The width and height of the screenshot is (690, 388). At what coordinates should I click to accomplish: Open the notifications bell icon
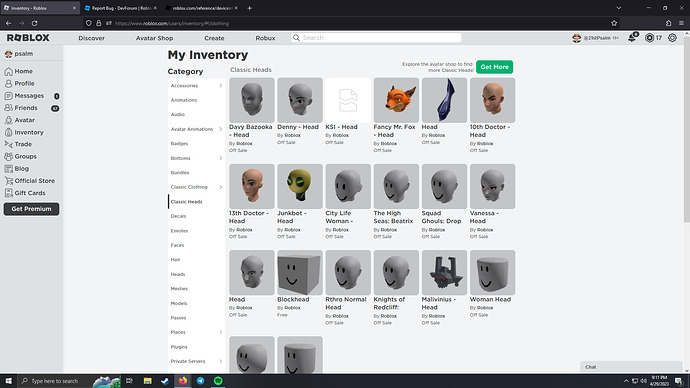coord(632,38)
